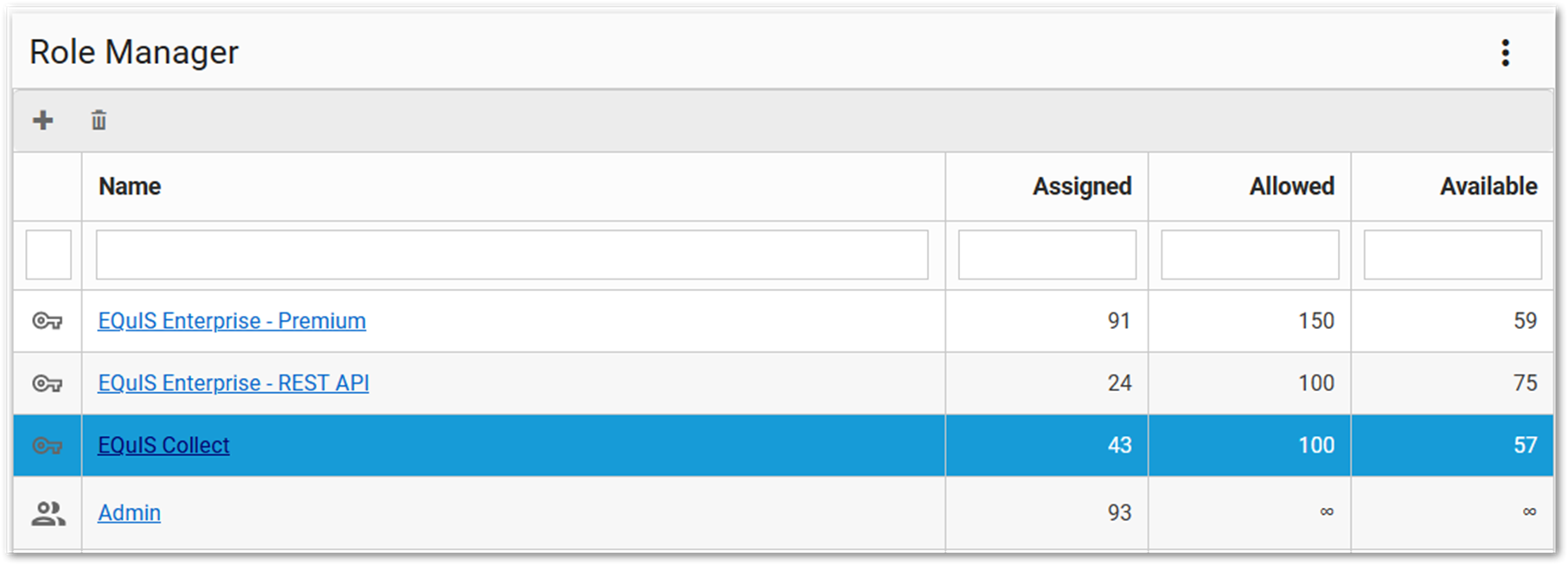Sort by the Assigned column header
Screen dimensions: 1568x565
tap(1081, 186)
